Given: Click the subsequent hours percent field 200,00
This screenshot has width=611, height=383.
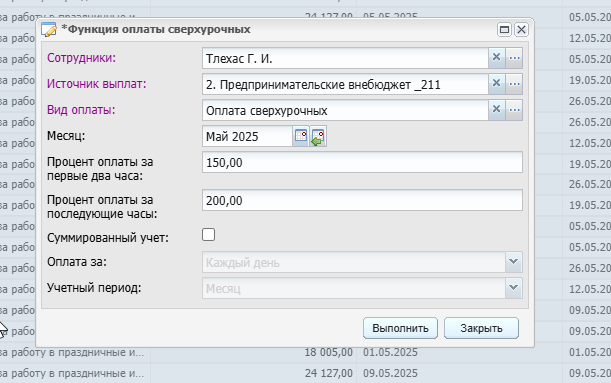Looking at the screenshot, I should point(362,200).
